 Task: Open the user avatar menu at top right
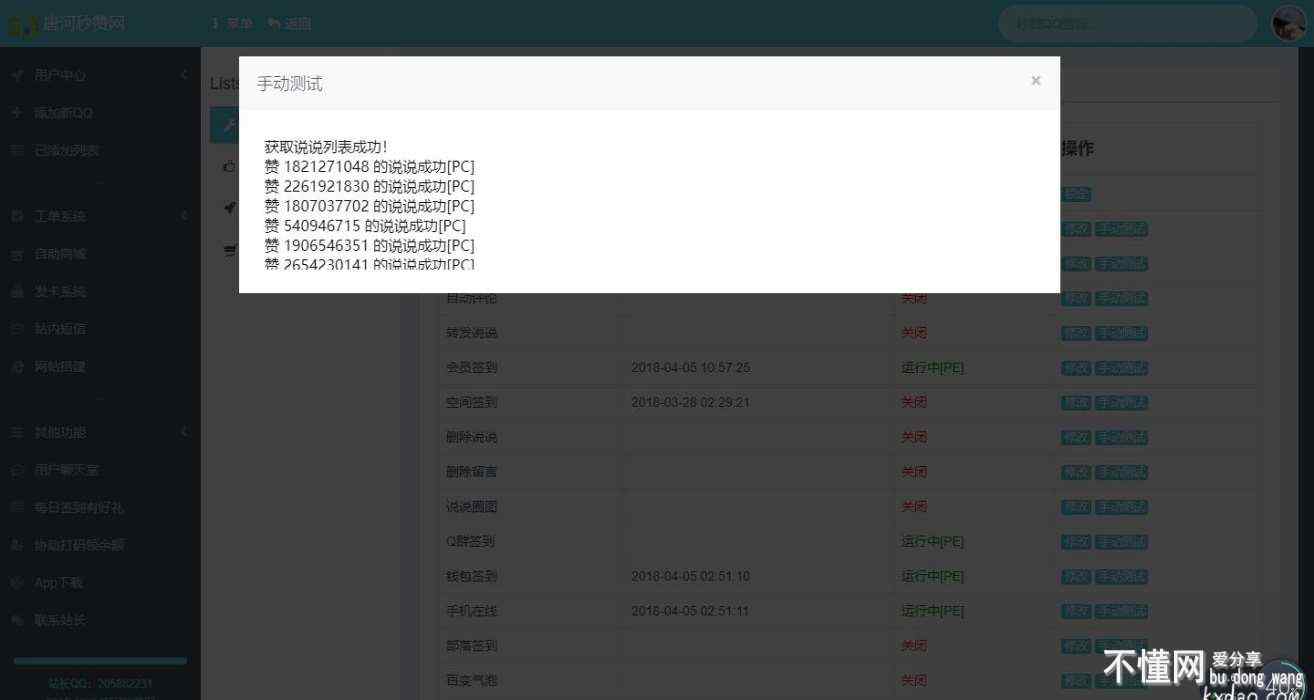(x=1289, y=23)
